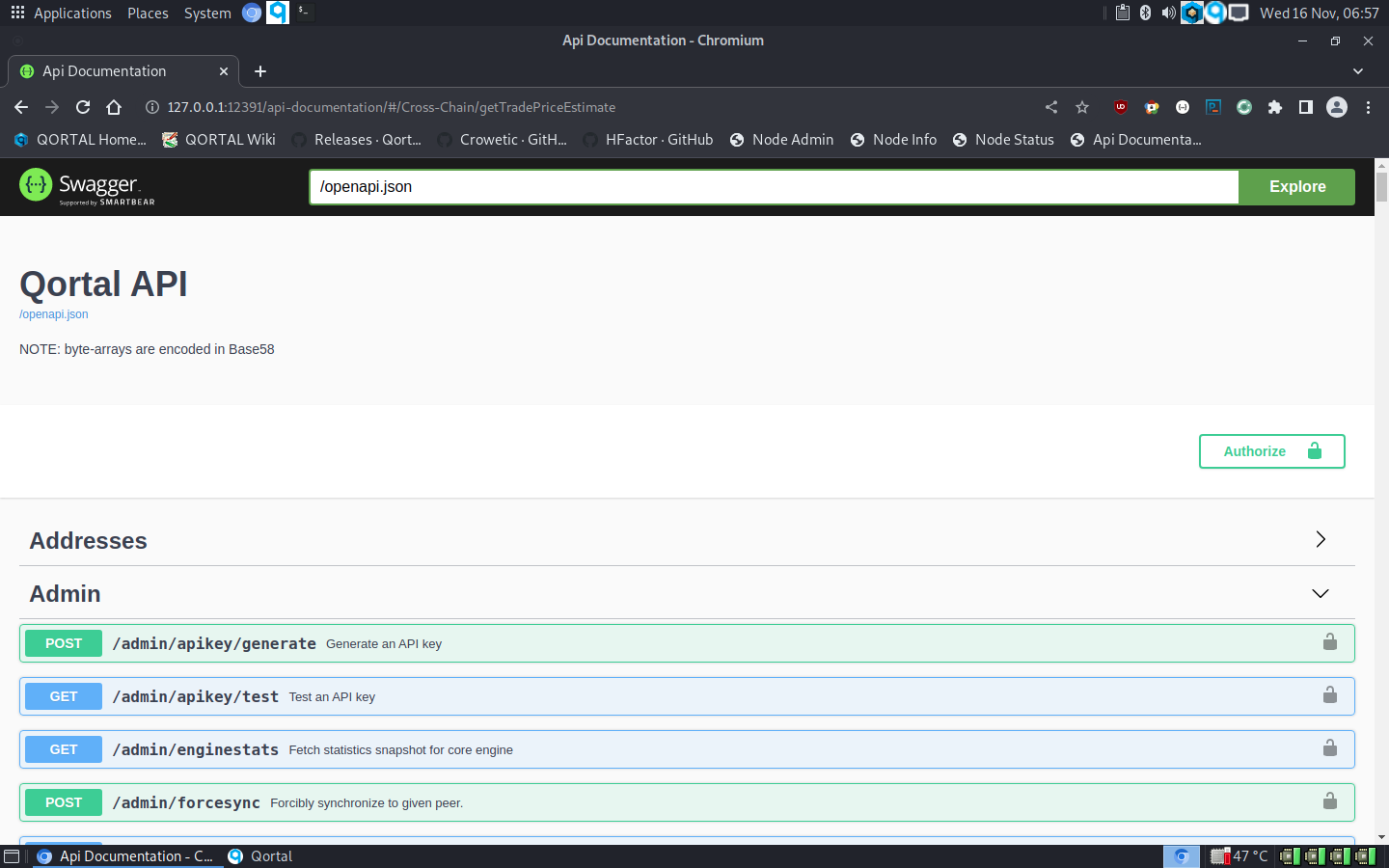
Task: Open the /openapi.json link under title
Action: pyautogui.click(x=54, y=314)
